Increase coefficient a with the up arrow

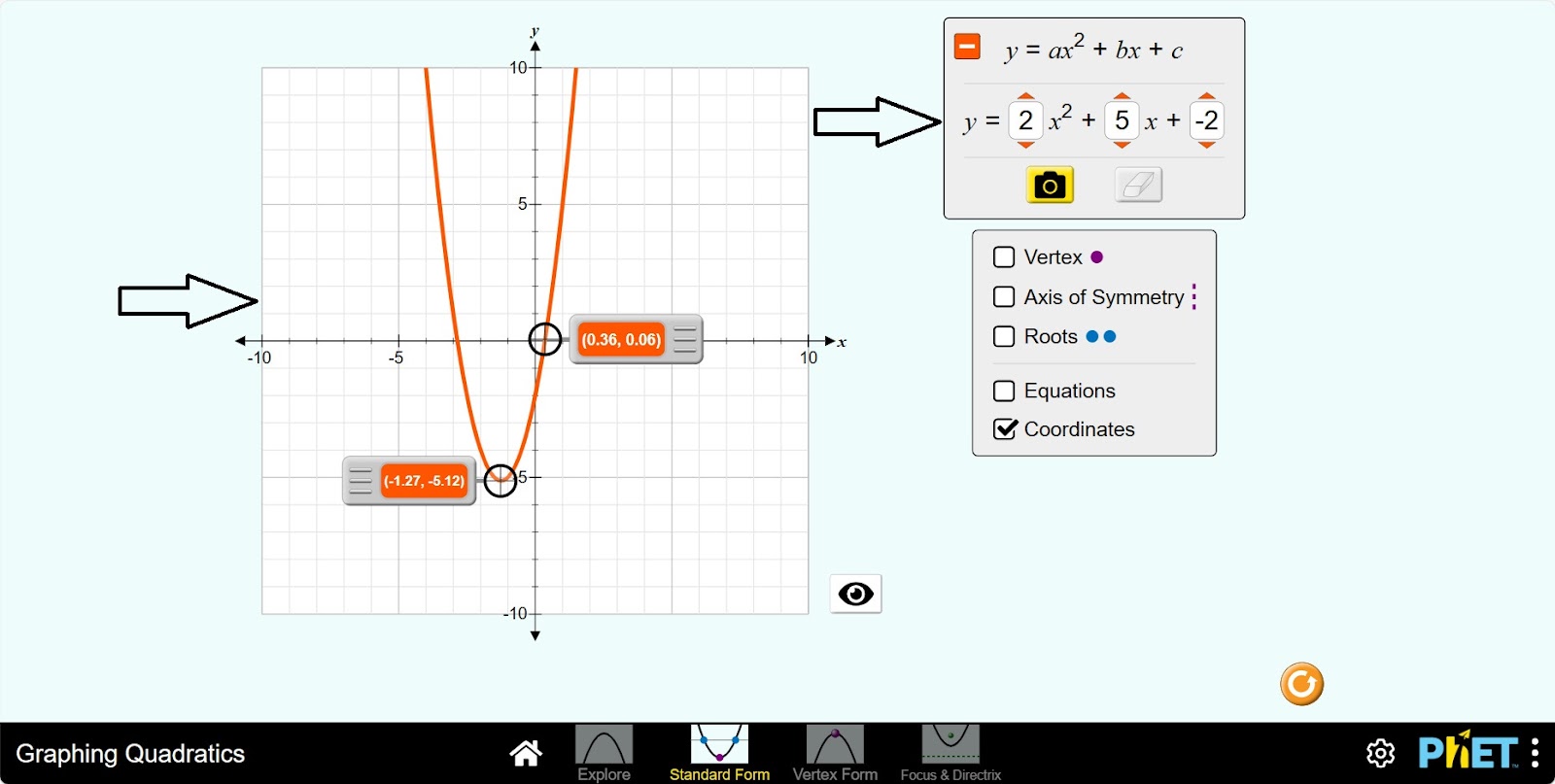pos(1025,96)
